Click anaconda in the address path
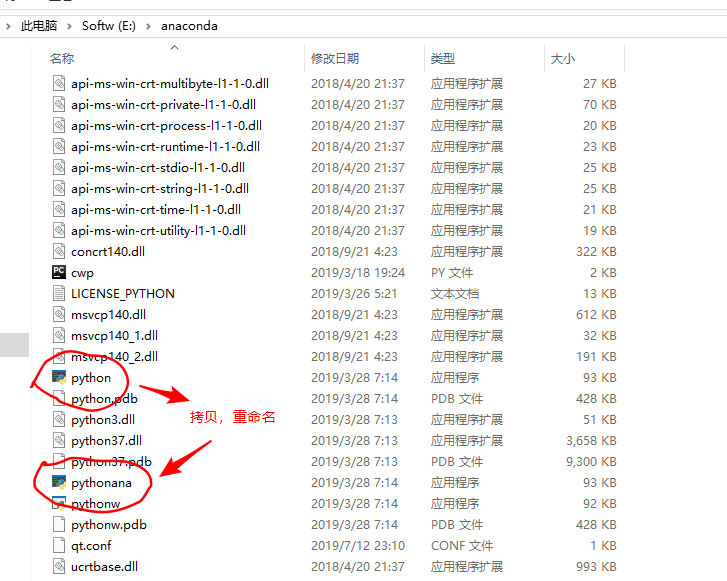This screenshot has width=727, height=581. coord(189,26)
